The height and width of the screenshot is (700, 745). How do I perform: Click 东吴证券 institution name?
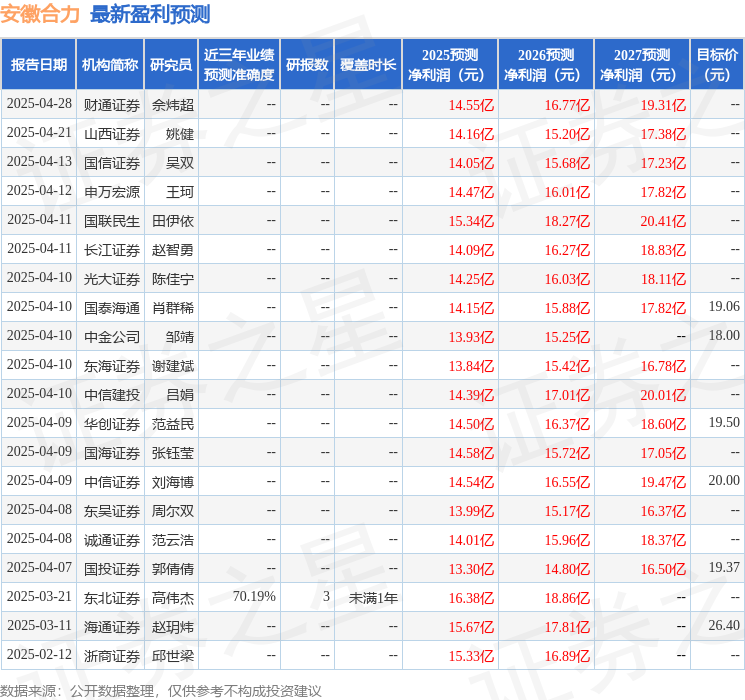pos(112,511)
